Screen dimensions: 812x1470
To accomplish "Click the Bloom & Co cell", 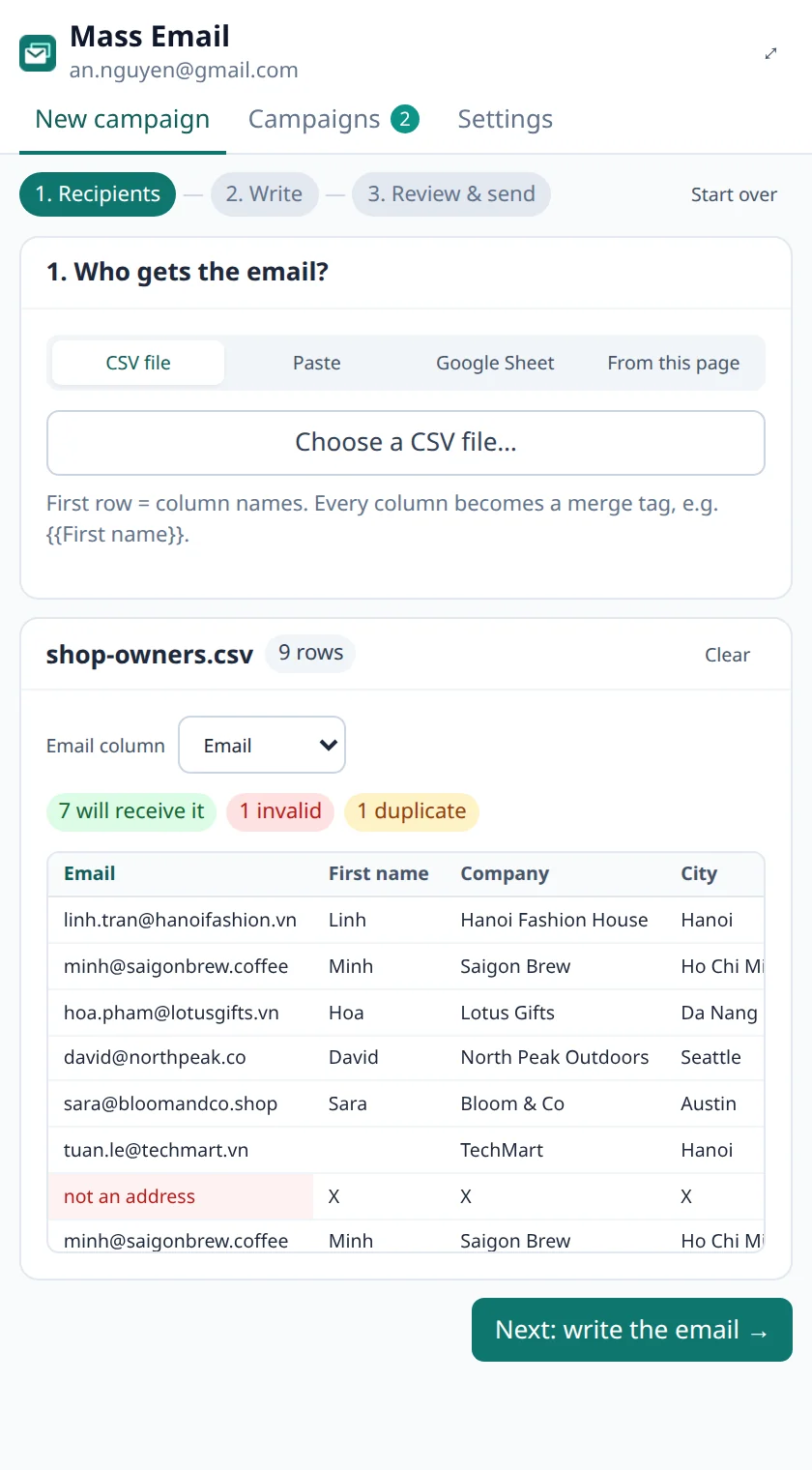I will click(555, 1103).
